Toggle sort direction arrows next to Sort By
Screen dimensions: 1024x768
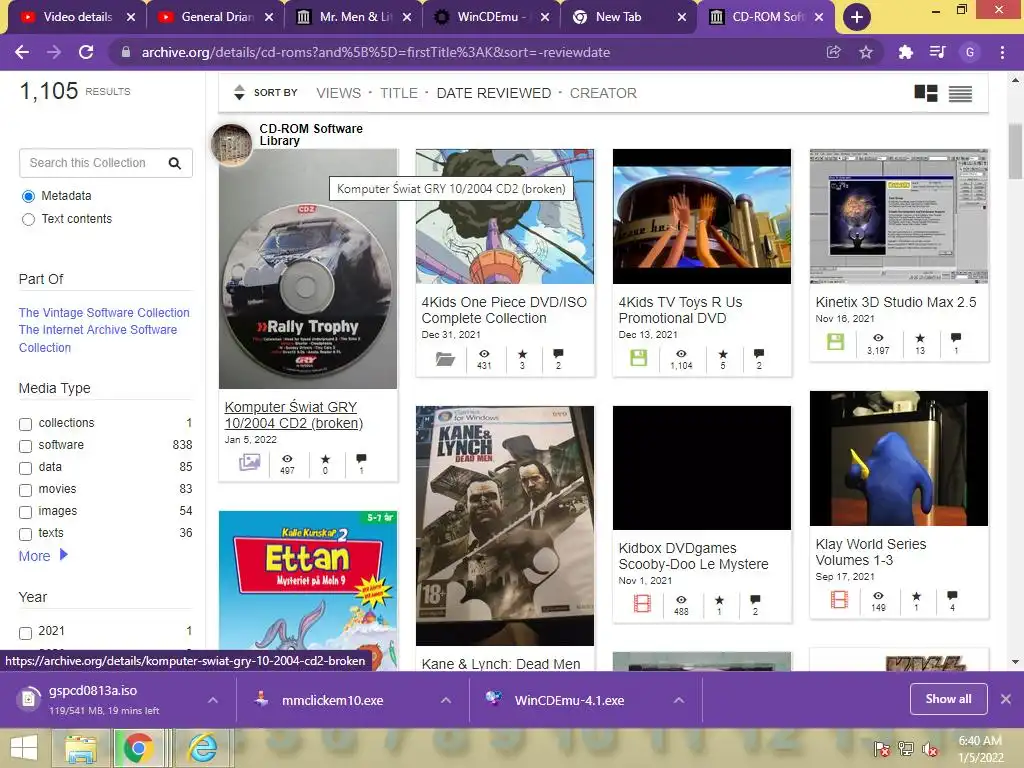tap(239, 93)
